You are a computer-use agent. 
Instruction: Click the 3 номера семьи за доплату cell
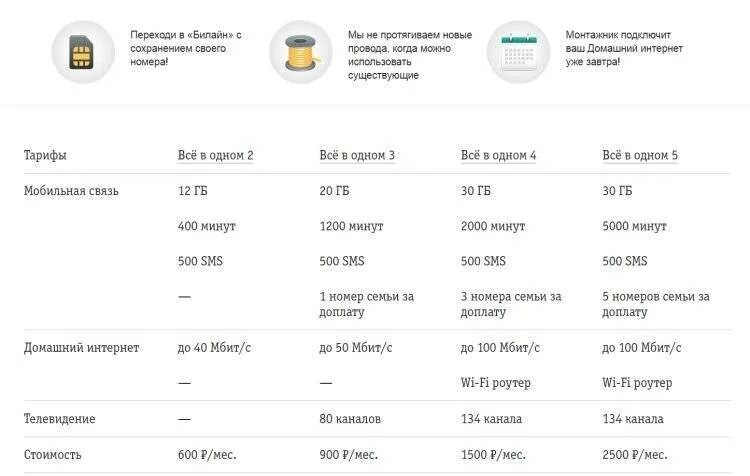[510, 304]
